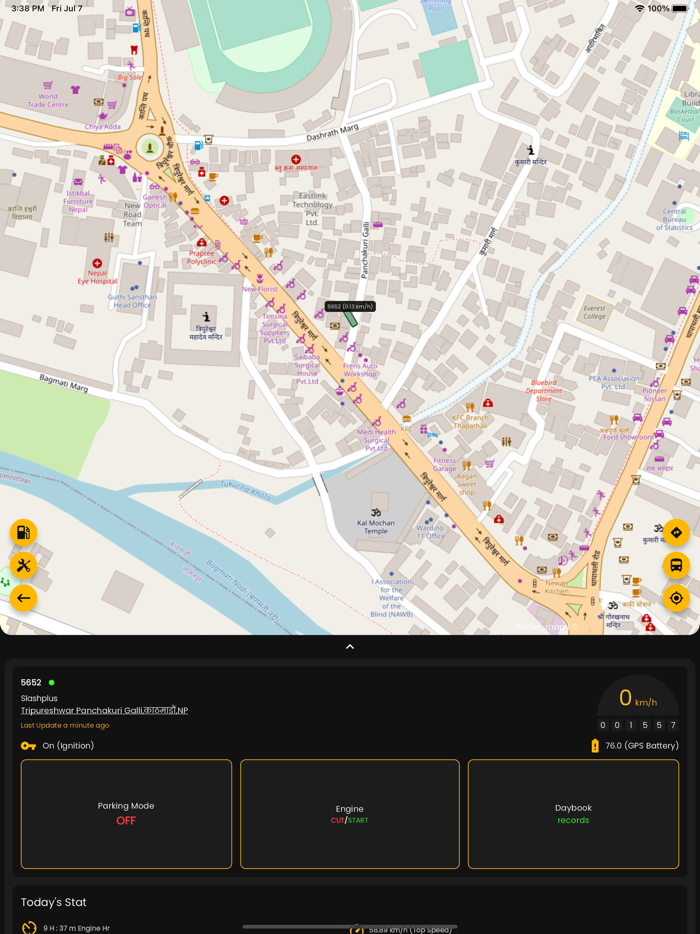
Task: Tap the Frens Auto Workshop label
Action: (360, 370)
